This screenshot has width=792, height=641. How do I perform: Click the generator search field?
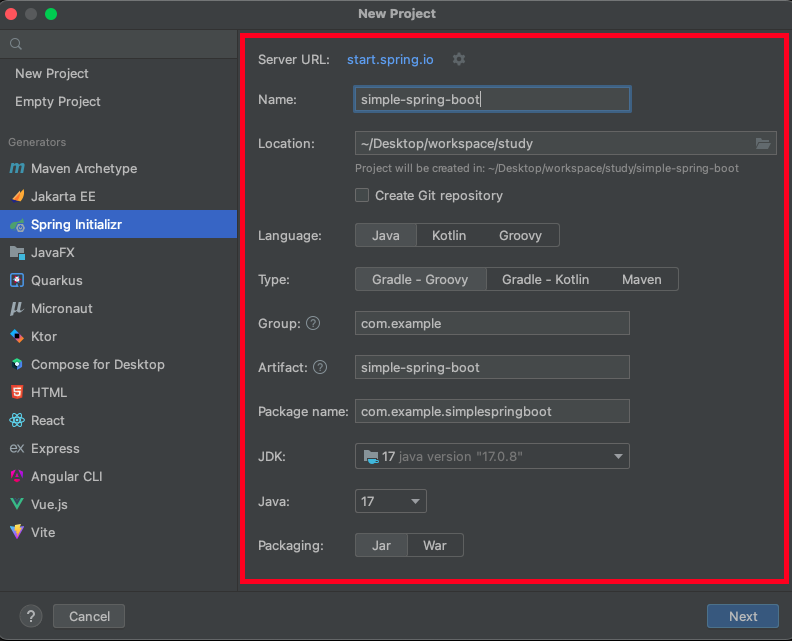pyautogui.click(x=119, y=44)
